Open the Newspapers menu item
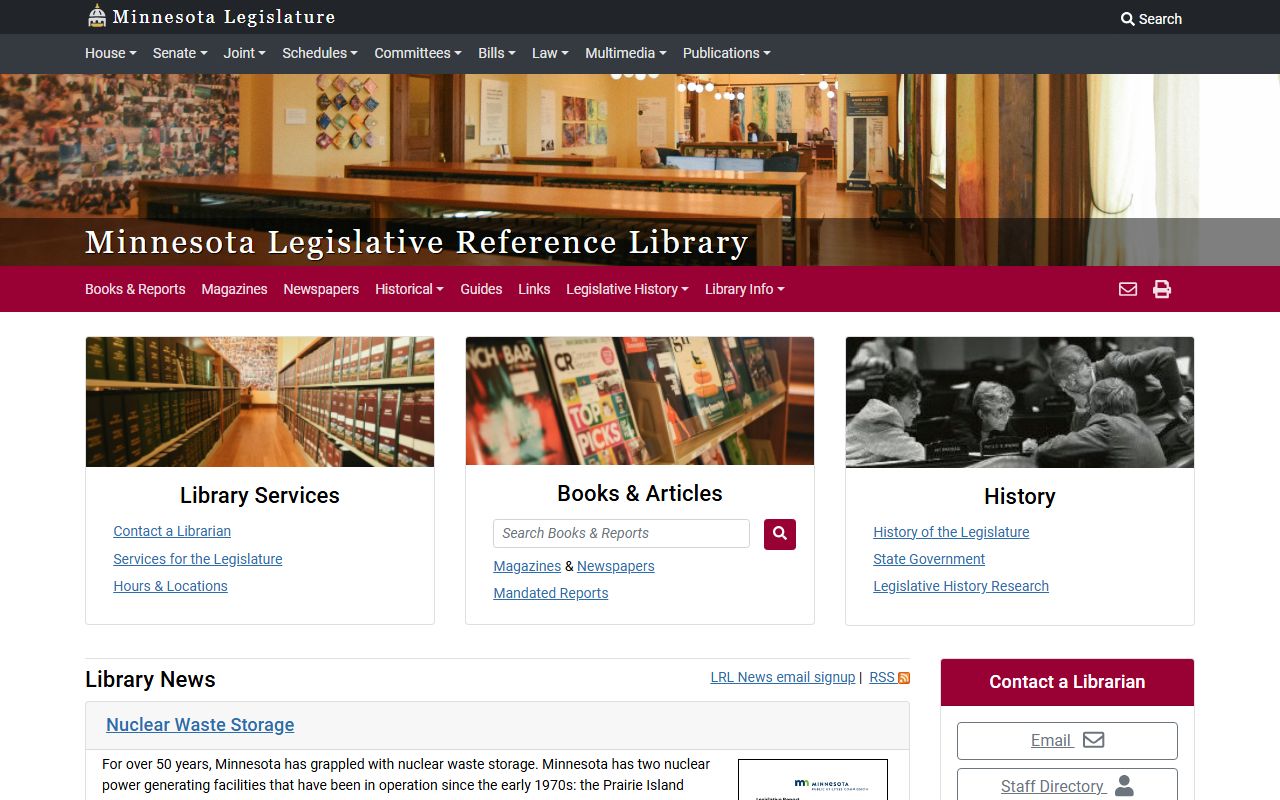 (321, 289)
